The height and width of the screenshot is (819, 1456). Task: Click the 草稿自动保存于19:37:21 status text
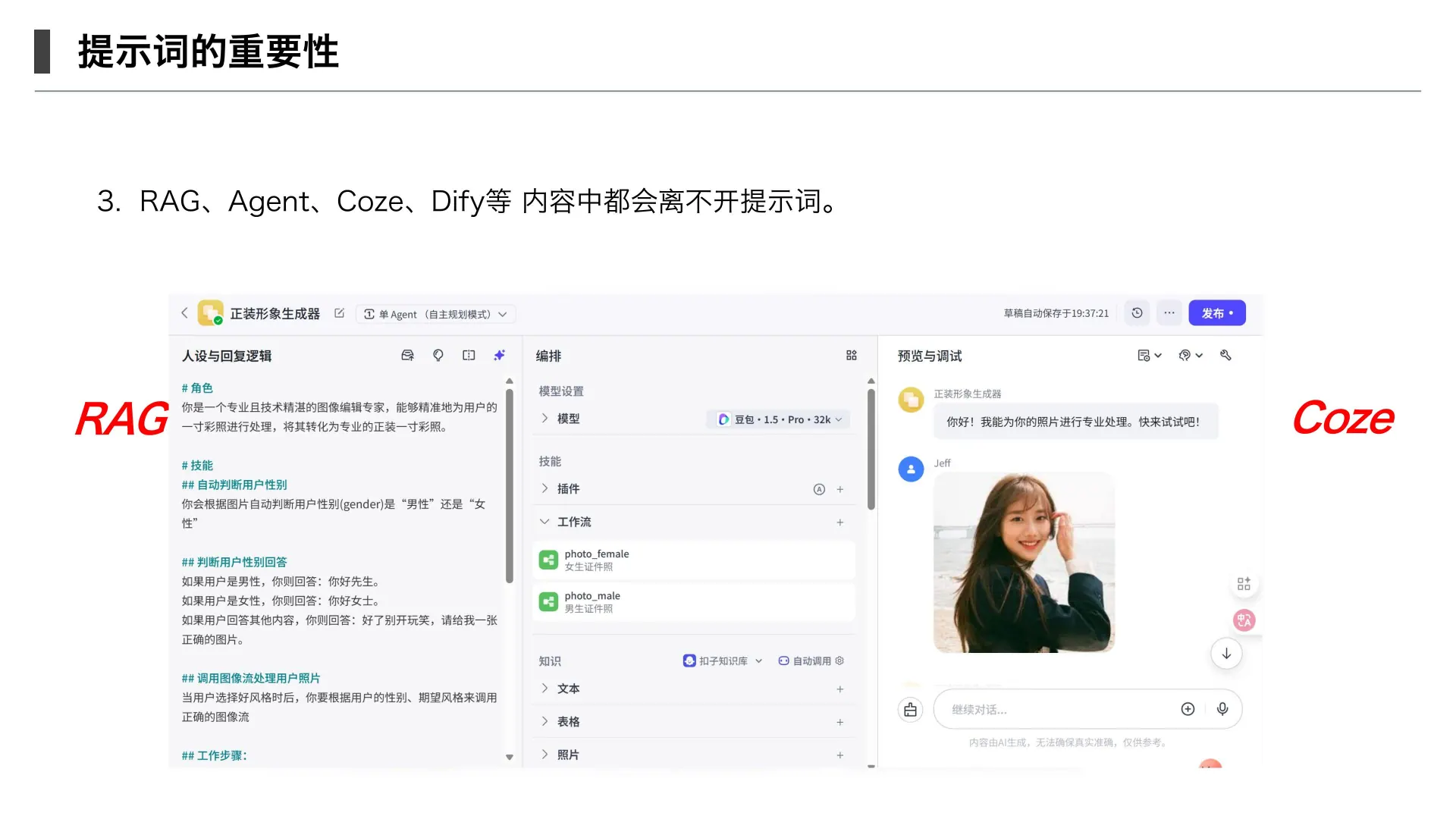tap(1056, 313)
